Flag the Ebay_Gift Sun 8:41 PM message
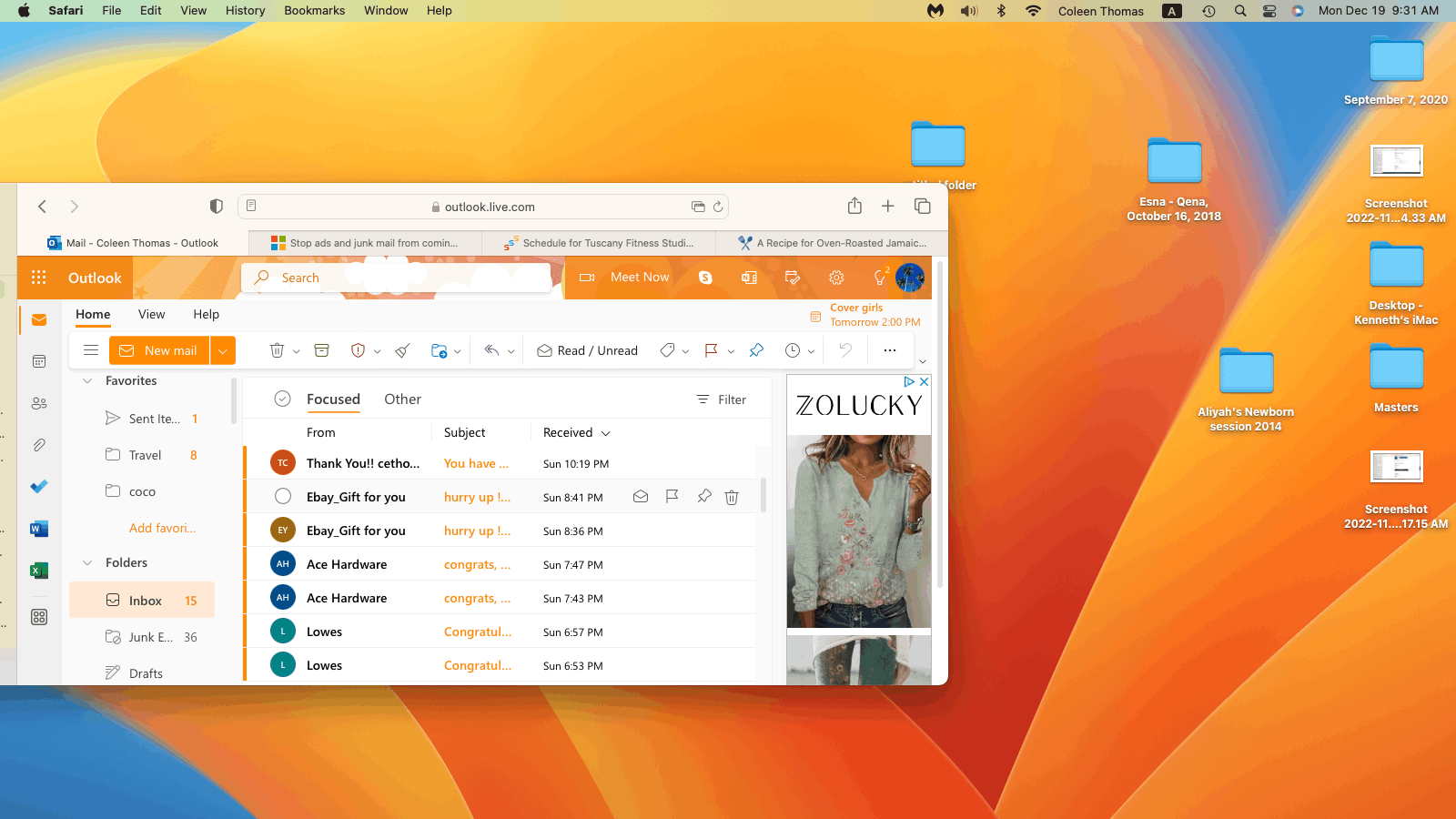The image size is (1456, 819). pos(672,497)
